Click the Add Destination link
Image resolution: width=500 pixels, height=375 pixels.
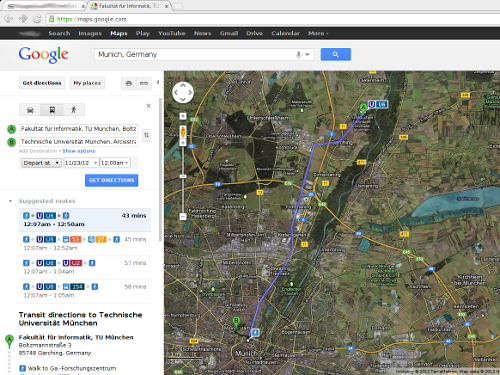pyautogui.click(x=38, y=151)
